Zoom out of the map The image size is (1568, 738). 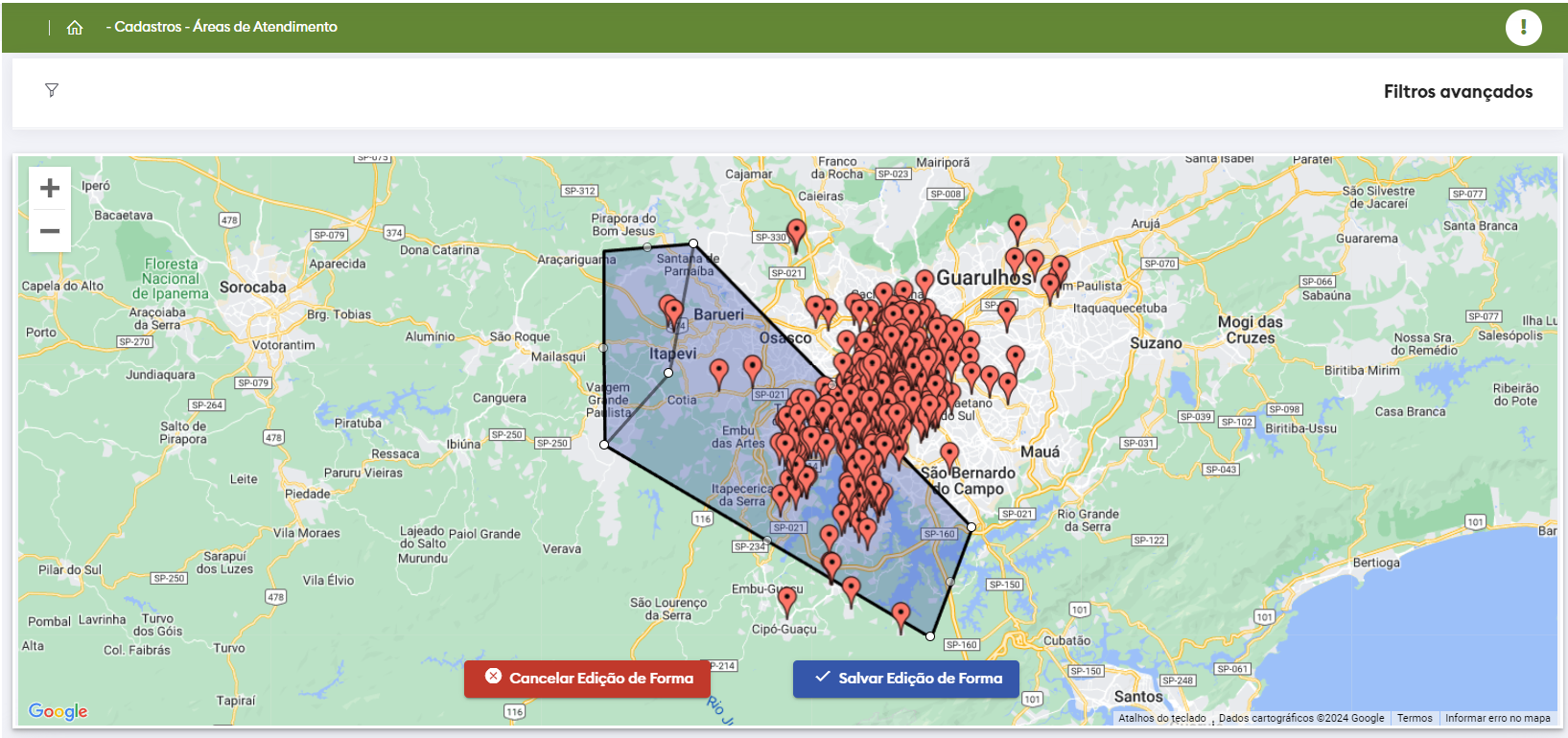click(x=50, y=231)
